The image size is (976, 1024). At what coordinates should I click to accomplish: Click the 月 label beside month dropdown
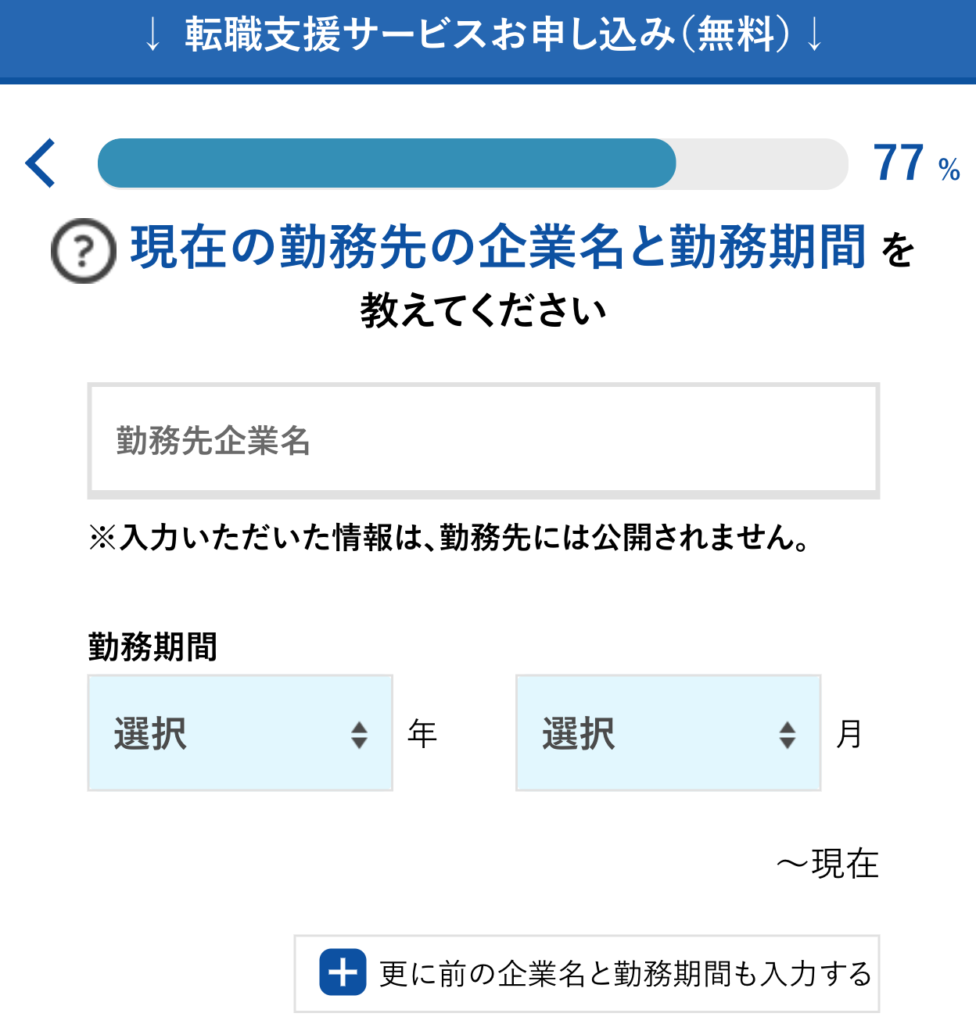coord(848,735)
